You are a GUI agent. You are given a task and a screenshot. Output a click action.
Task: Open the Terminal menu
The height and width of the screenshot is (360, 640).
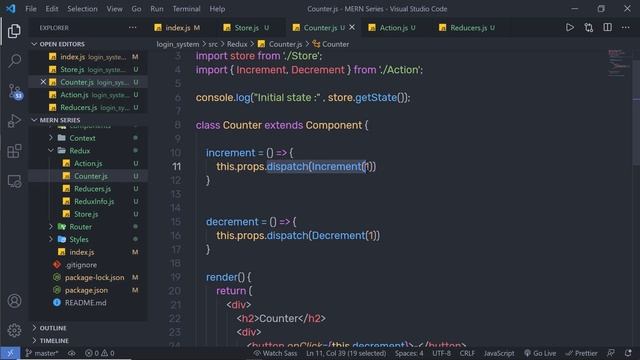(186, 9)
